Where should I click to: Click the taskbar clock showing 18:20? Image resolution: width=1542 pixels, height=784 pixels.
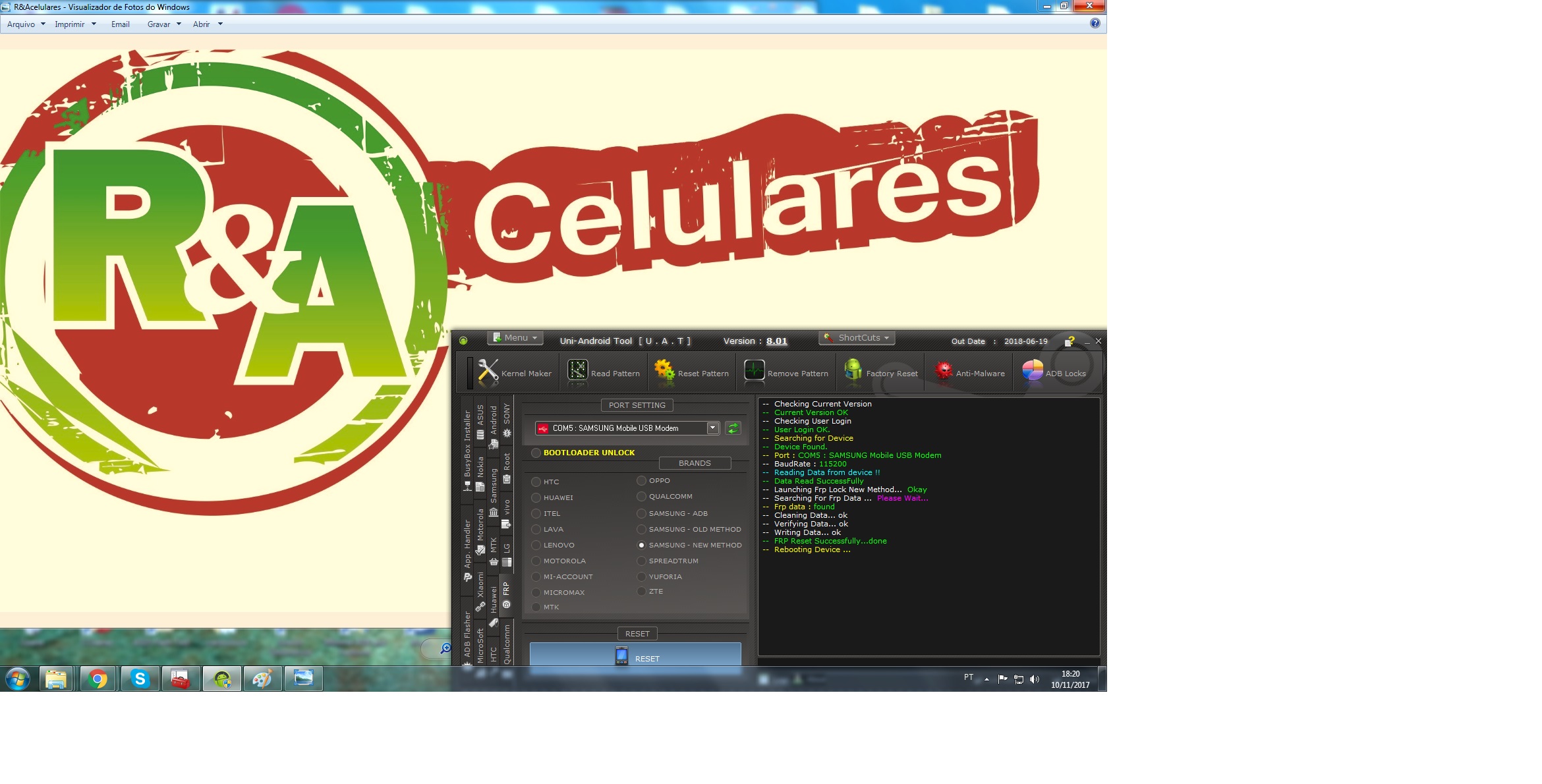1070,679
